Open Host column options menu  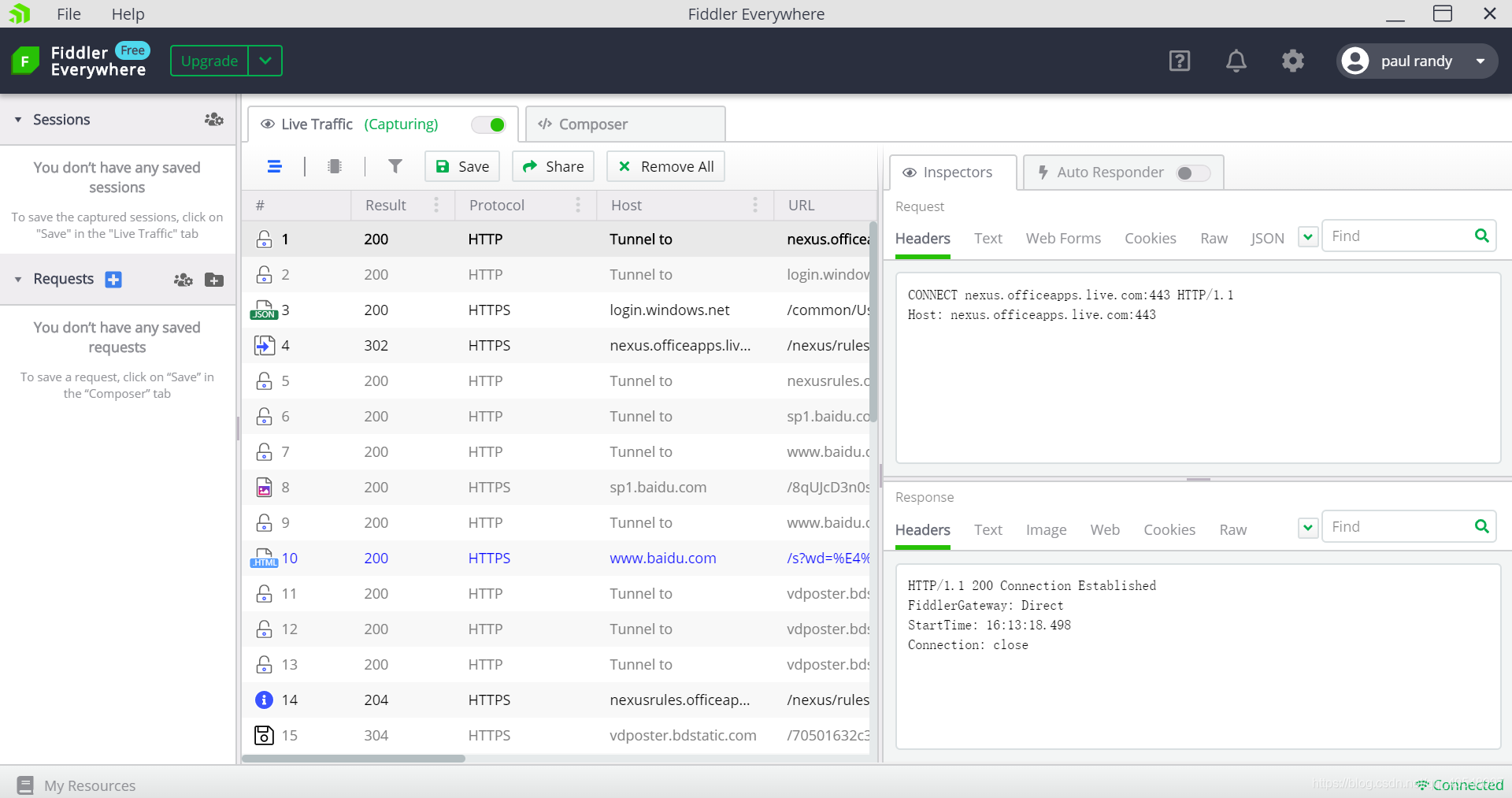tap(755, 205)
